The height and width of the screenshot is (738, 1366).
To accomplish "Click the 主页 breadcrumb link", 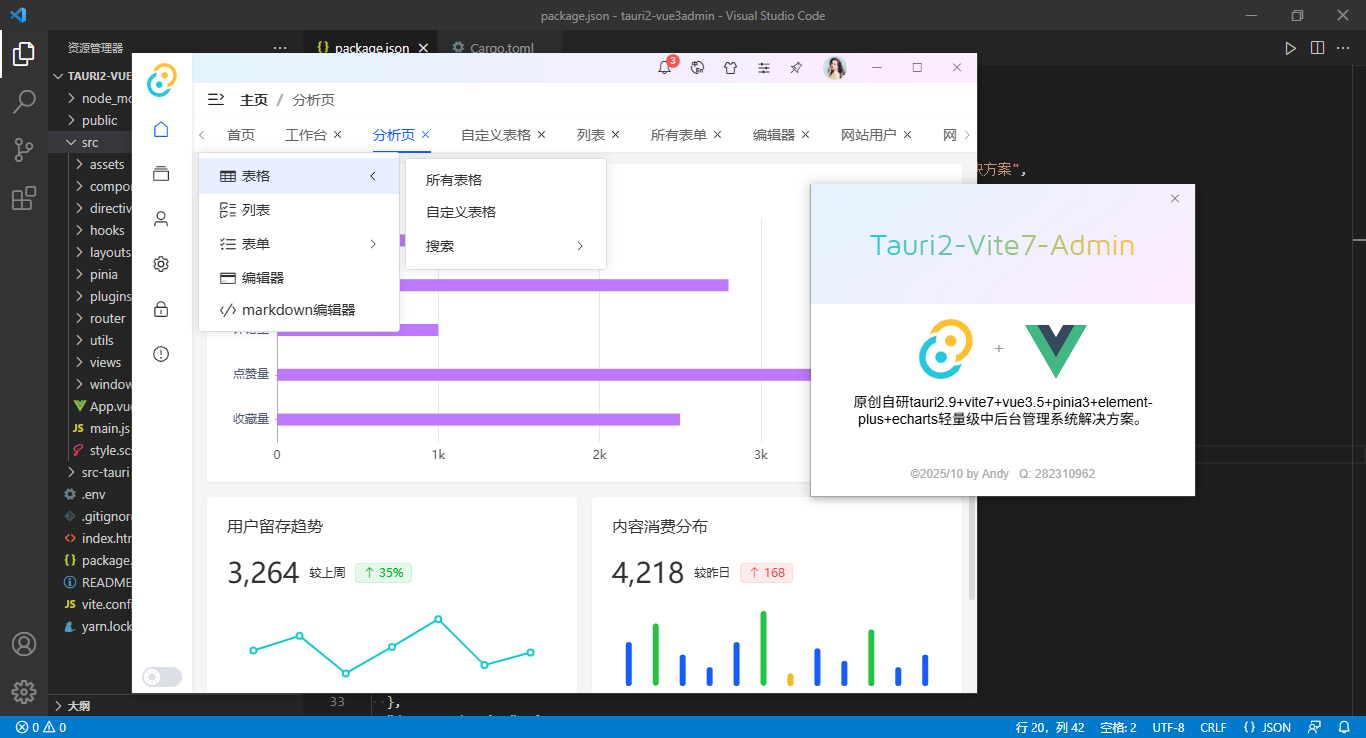I will pyautogui.click(x=254, y=99).
